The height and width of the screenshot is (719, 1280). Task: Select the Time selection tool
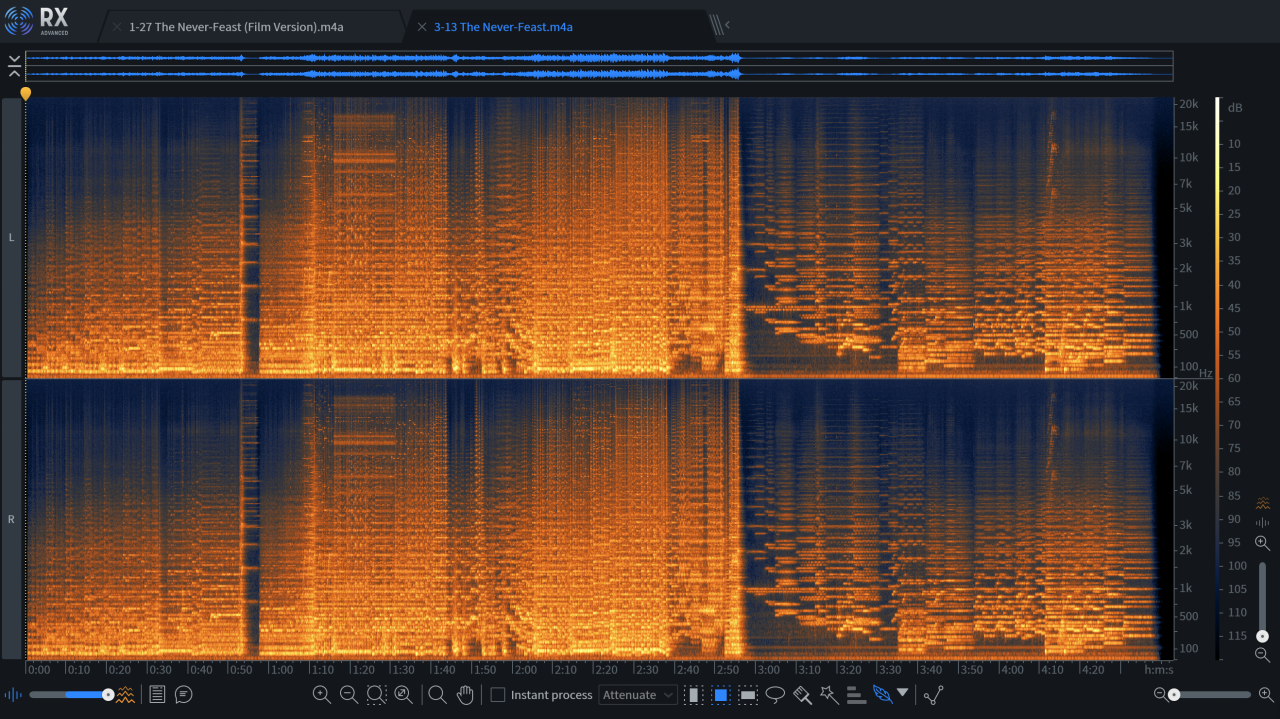pyautogui.click(x=693, y=694)
